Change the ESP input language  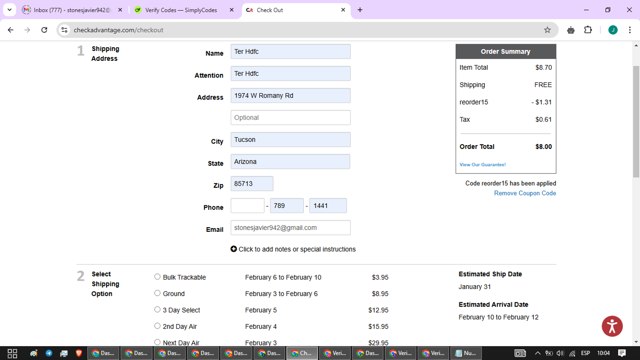[x=585, y=353]
